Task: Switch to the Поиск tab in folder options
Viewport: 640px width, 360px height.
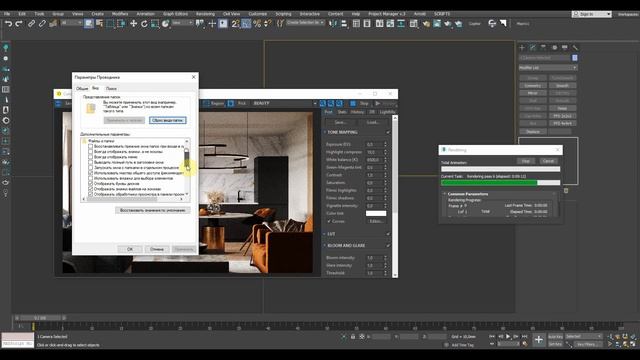Action: tap(111, 89)
